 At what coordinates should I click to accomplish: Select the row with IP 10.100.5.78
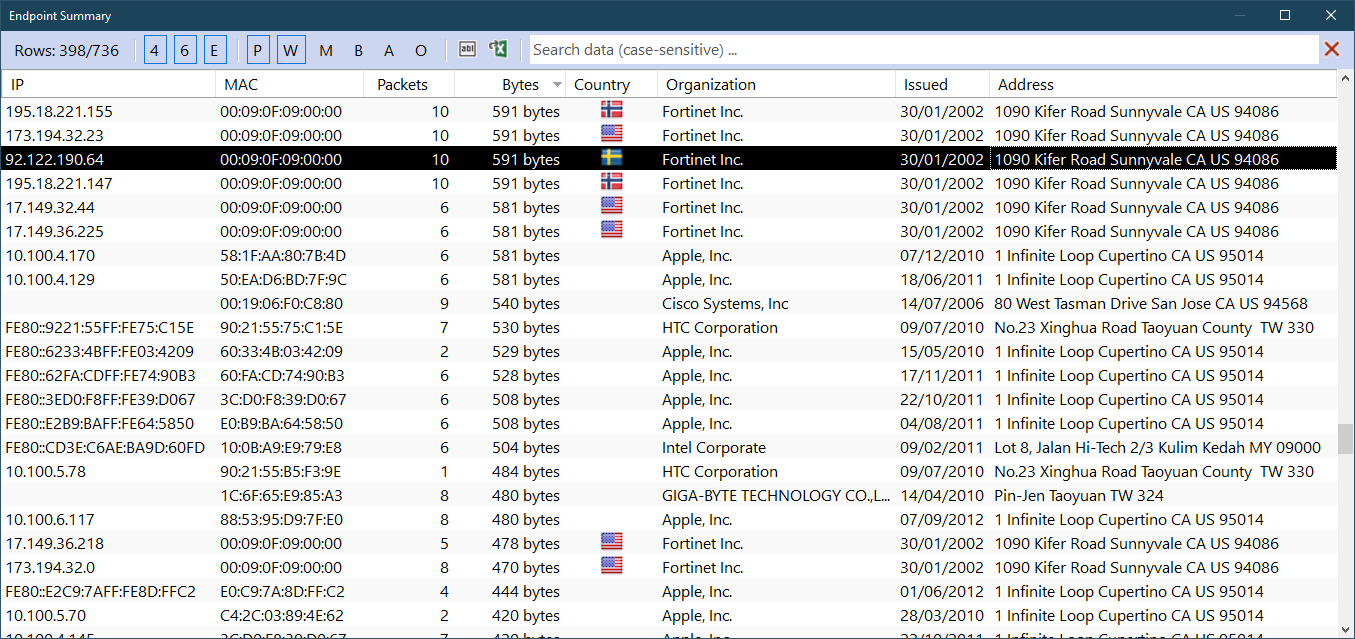click(46, 472)
